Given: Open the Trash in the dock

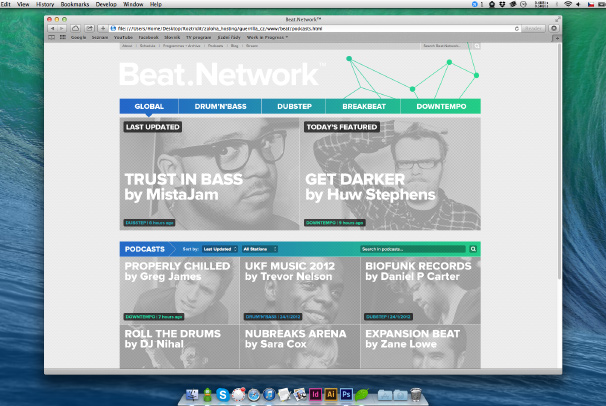Looking at the screenshot, I should (414, 395).
